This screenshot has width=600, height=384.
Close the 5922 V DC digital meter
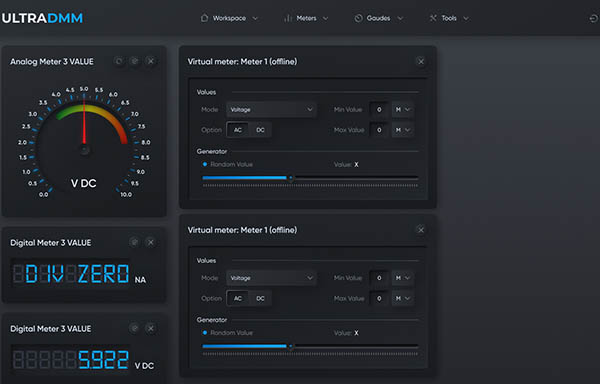(x=151, y=329)
